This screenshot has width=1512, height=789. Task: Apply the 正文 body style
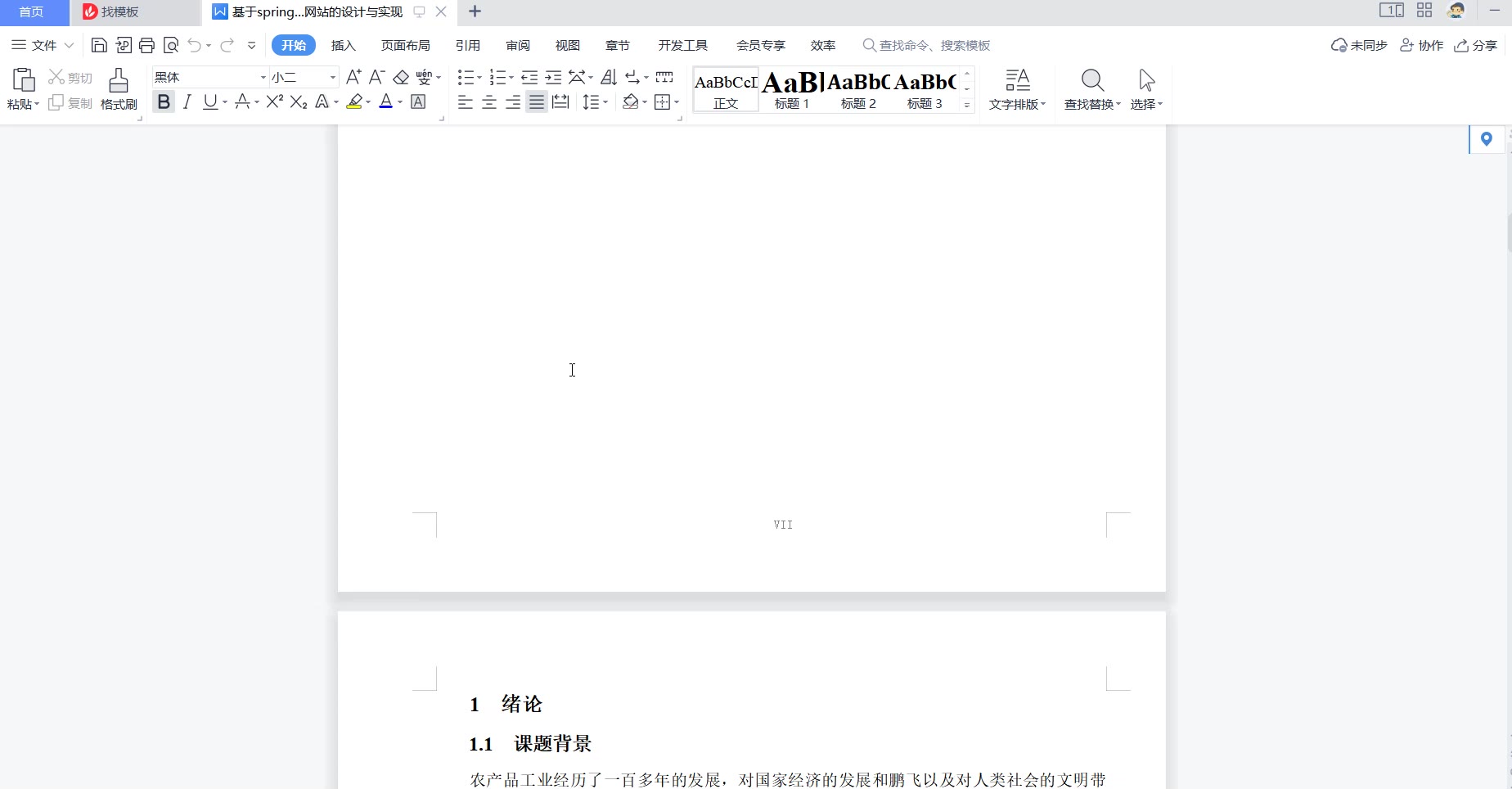726,89
